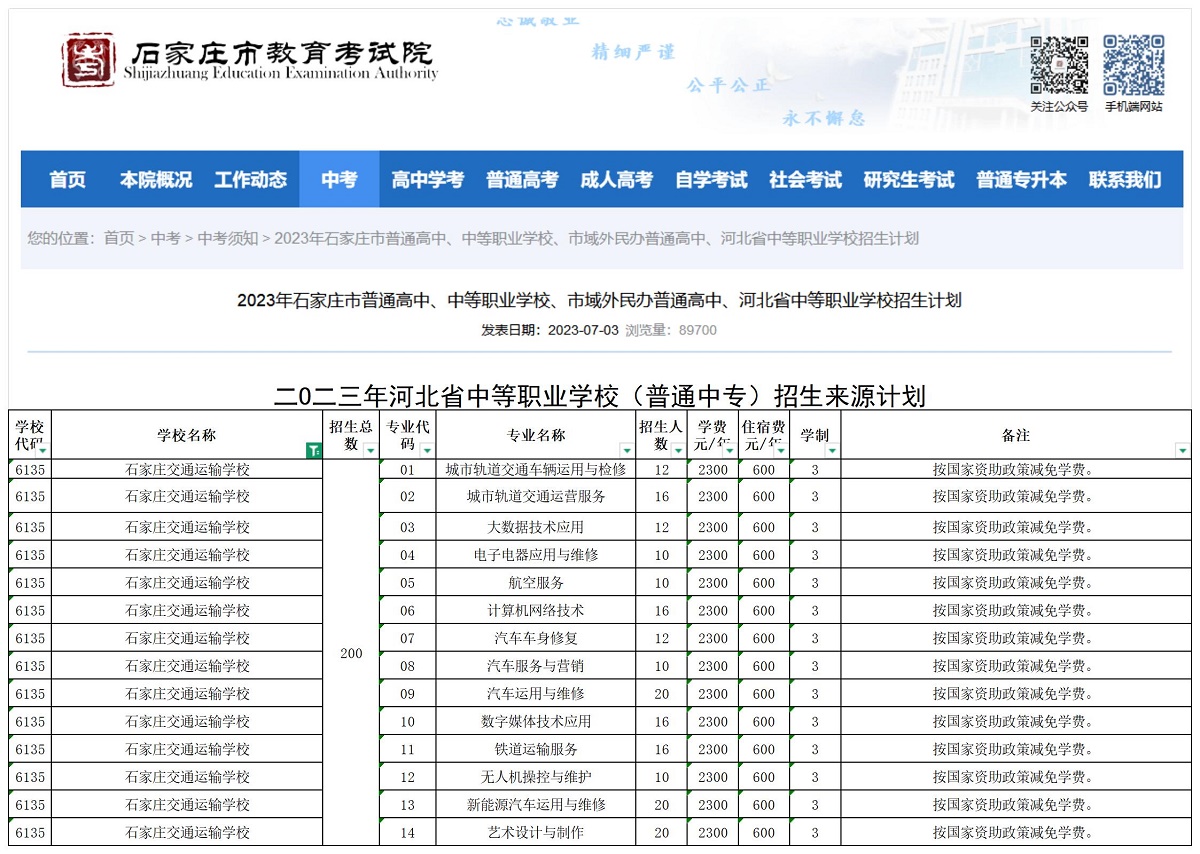Open the 普通高考 menu
This screenshot has height=854, width=1200.
(522, 179)
